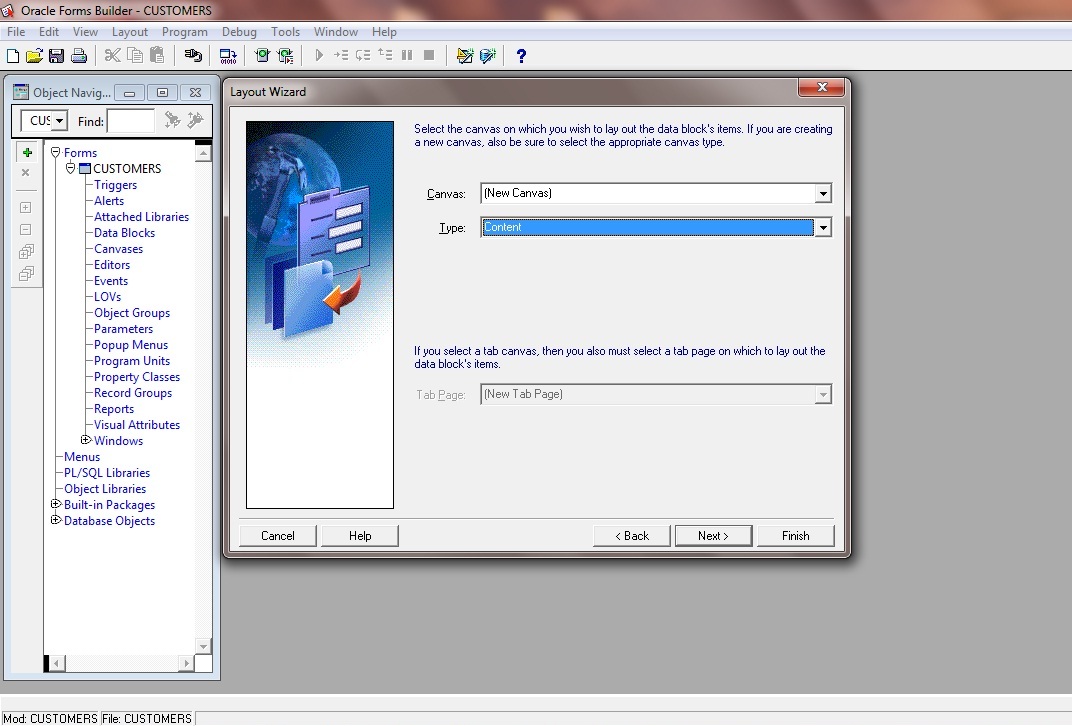Viewport: 1072px width, 726px height.
Task: Select Data Blocks in the navigator tree
Action: click(124, 233)
